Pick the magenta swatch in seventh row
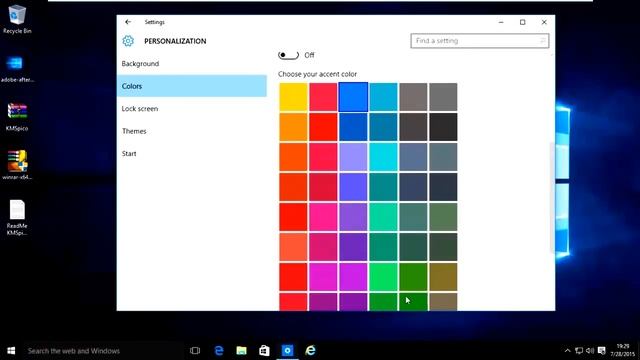The height and width of the screenshot is (360, 640). tap(323, 277)
